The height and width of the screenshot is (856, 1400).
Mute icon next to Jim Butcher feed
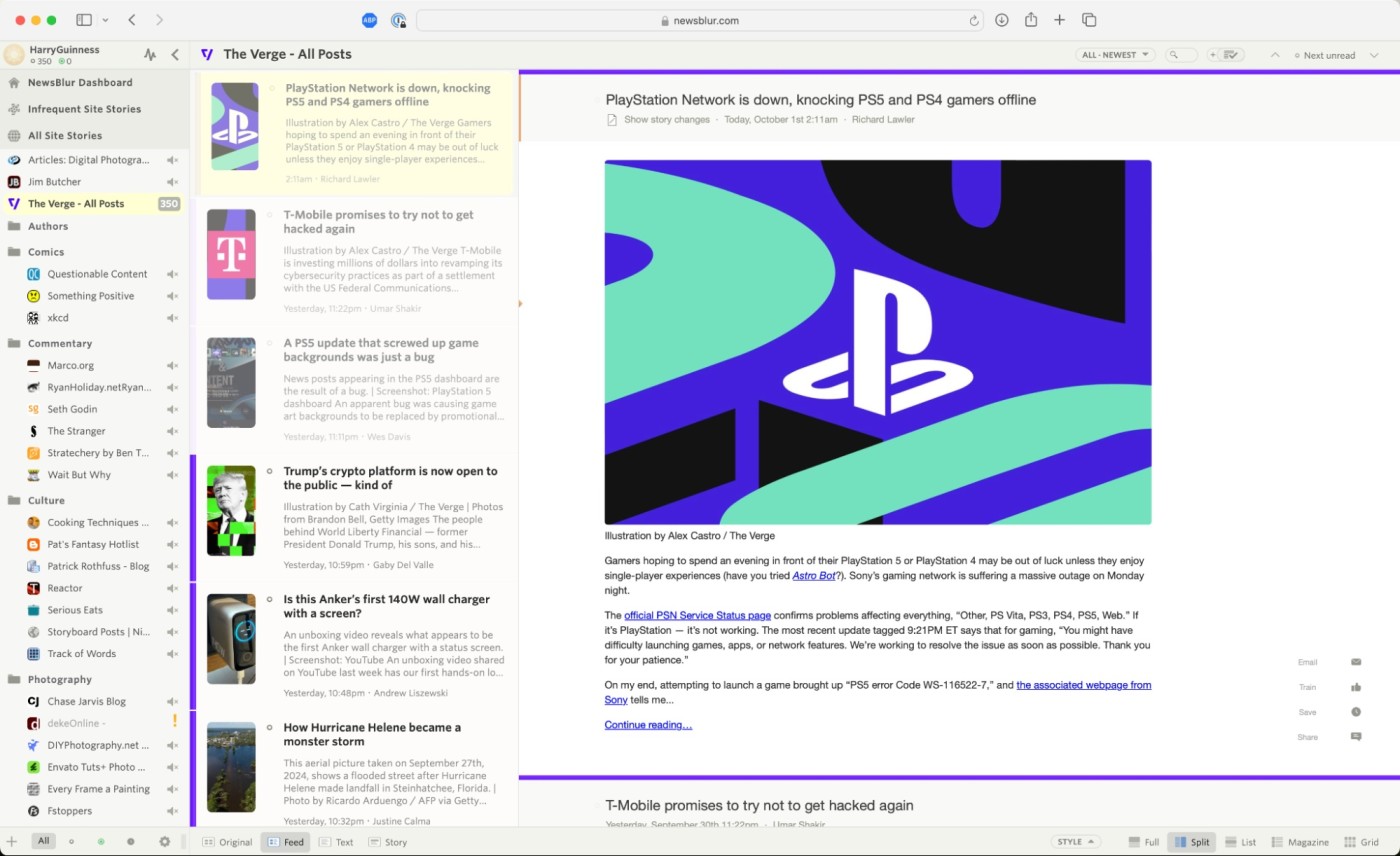coord(172,182)
